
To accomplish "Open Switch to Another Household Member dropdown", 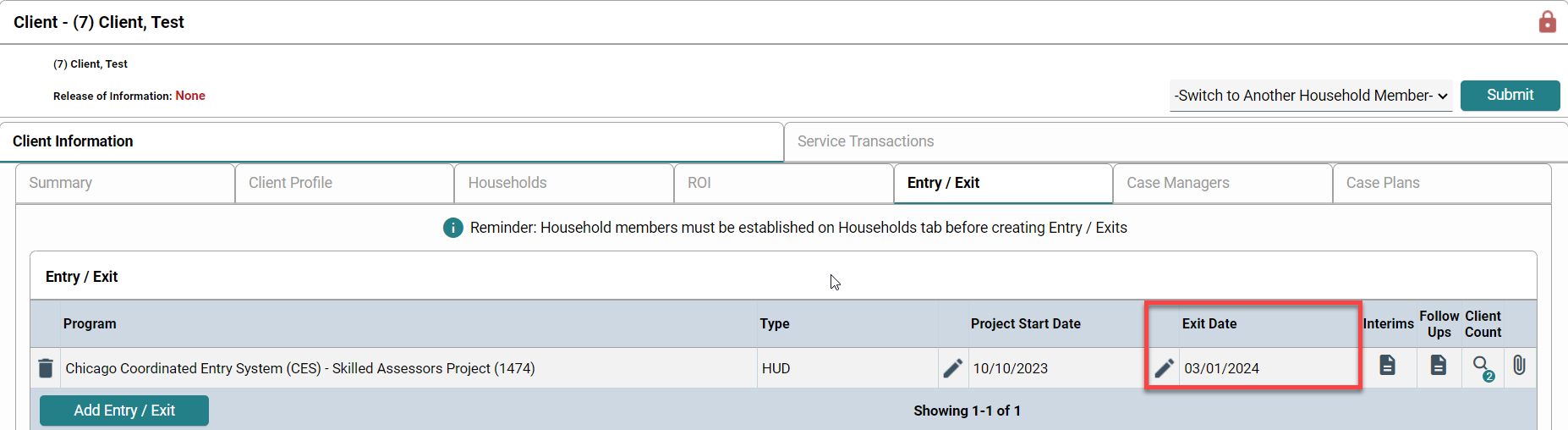I will 1310,96.
